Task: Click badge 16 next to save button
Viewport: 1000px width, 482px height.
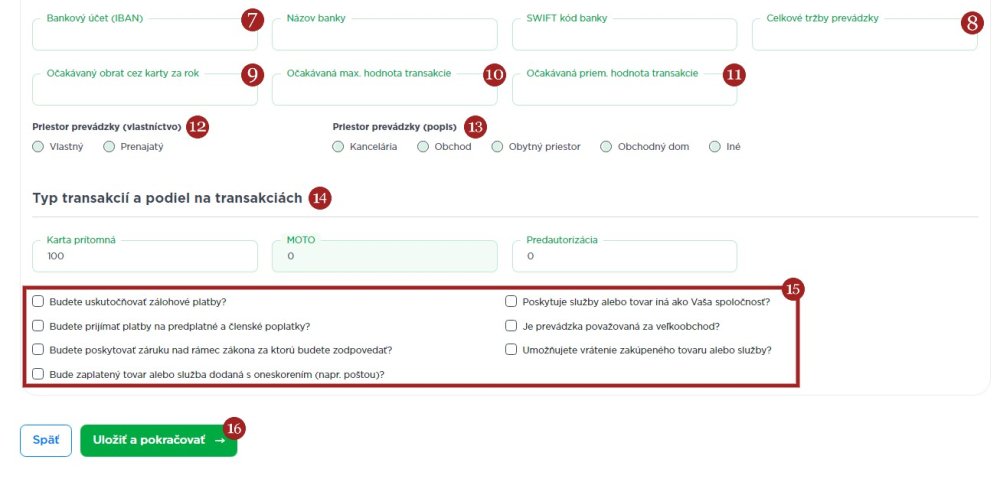Action: [x=234, y=428]
